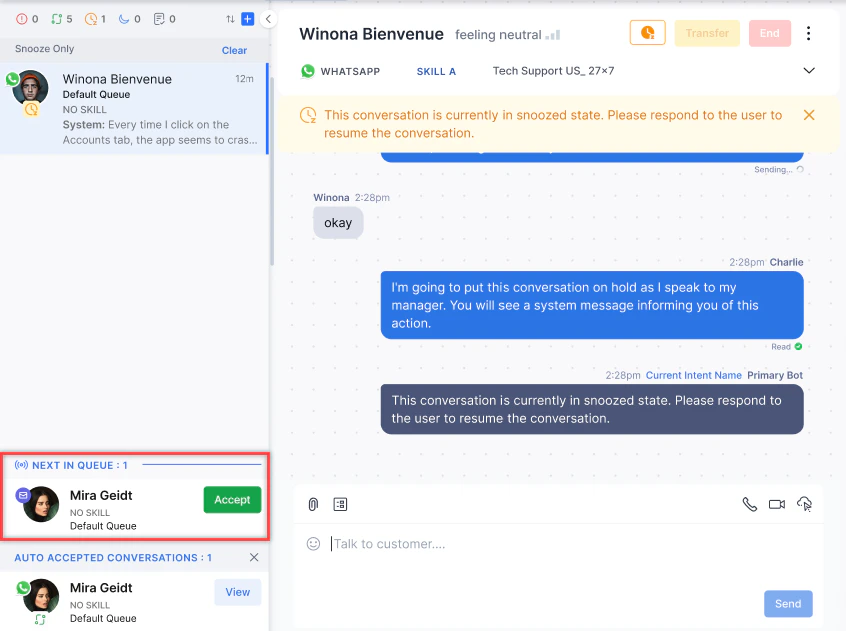
Task: Dismiss the snoozed state banner
Action: point(809,115)
